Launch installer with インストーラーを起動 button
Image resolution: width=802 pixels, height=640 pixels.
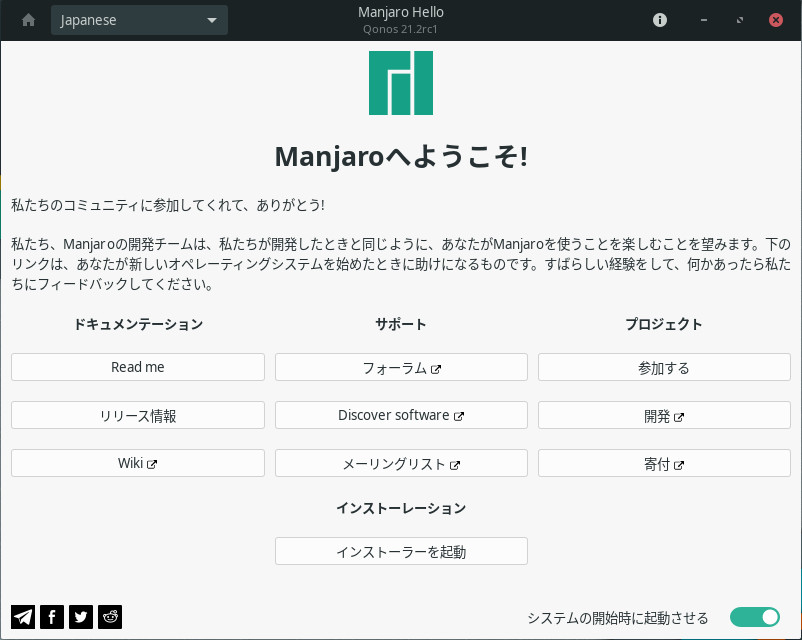point(401,551)
